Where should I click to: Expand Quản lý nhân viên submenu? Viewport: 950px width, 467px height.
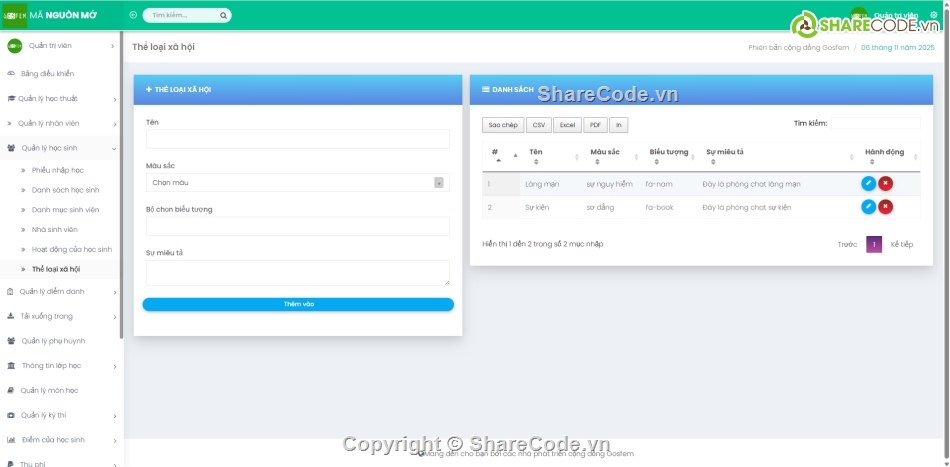pos(115,124)
